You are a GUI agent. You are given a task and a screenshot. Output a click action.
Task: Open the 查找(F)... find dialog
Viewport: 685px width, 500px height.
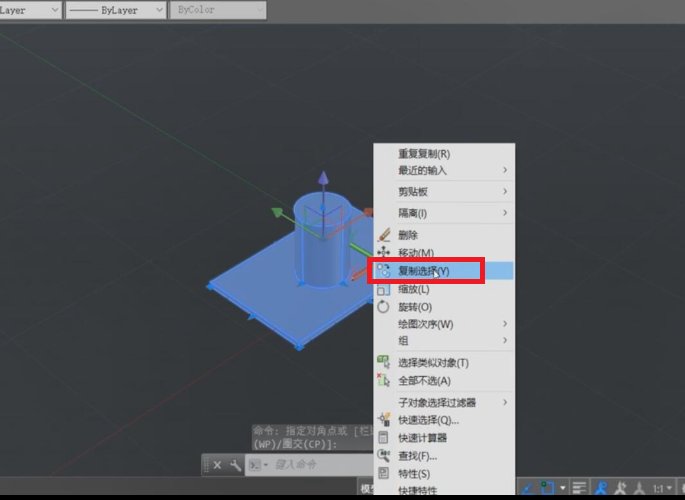pos(444,456)
